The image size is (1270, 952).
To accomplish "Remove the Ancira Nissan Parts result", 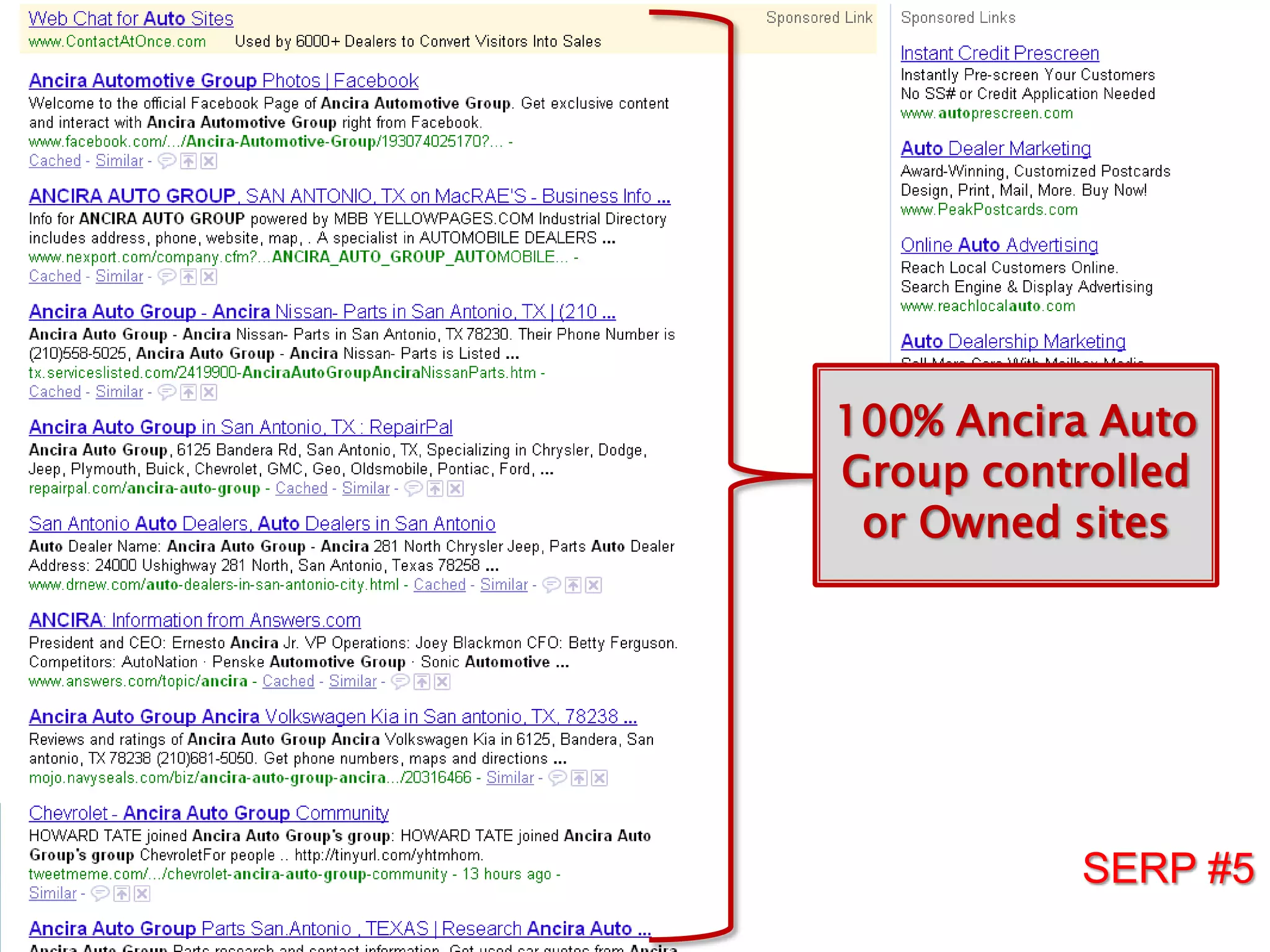I will [209, 392].
